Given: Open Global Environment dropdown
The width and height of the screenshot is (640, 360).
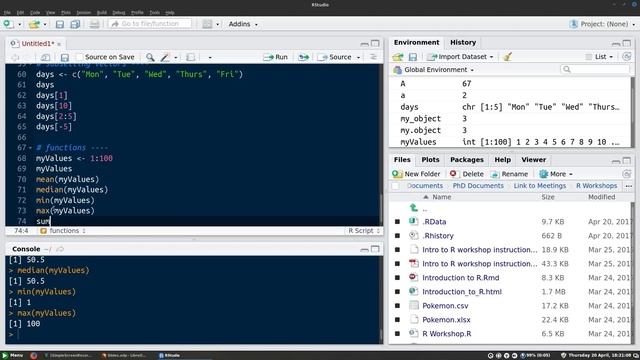Looking at the screenshot, I should (x=434, y=70).
